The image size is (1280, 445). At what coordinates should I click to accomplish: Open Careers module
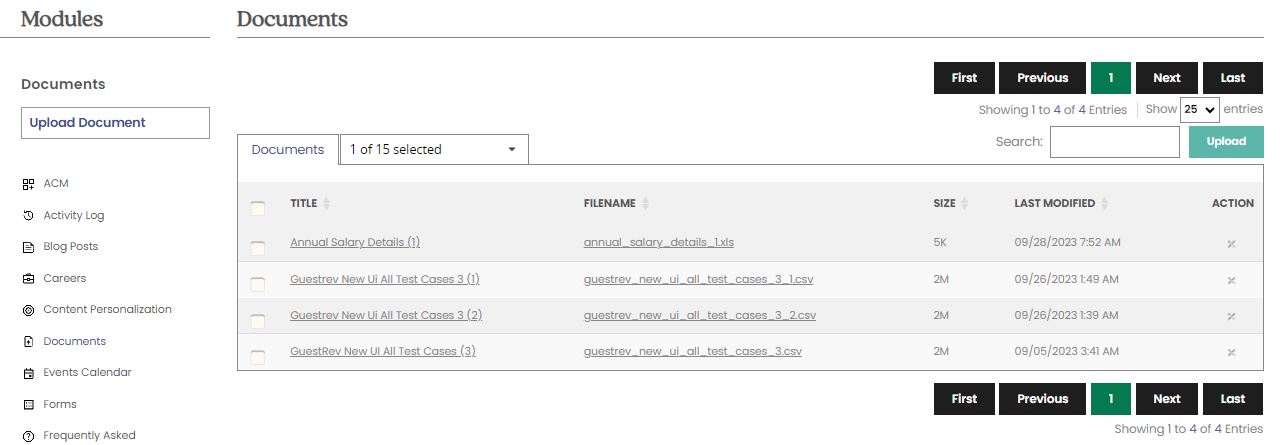pyautogui.click(x=65, y=278)
